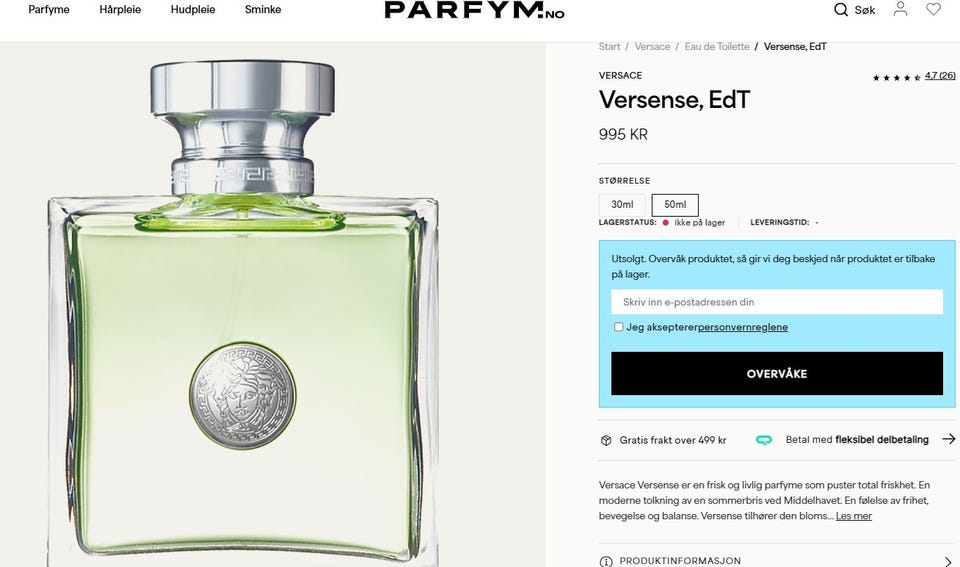Screen dimensions: 960x567
Task: Expand description with Les mer
Action: click(853, 516)
